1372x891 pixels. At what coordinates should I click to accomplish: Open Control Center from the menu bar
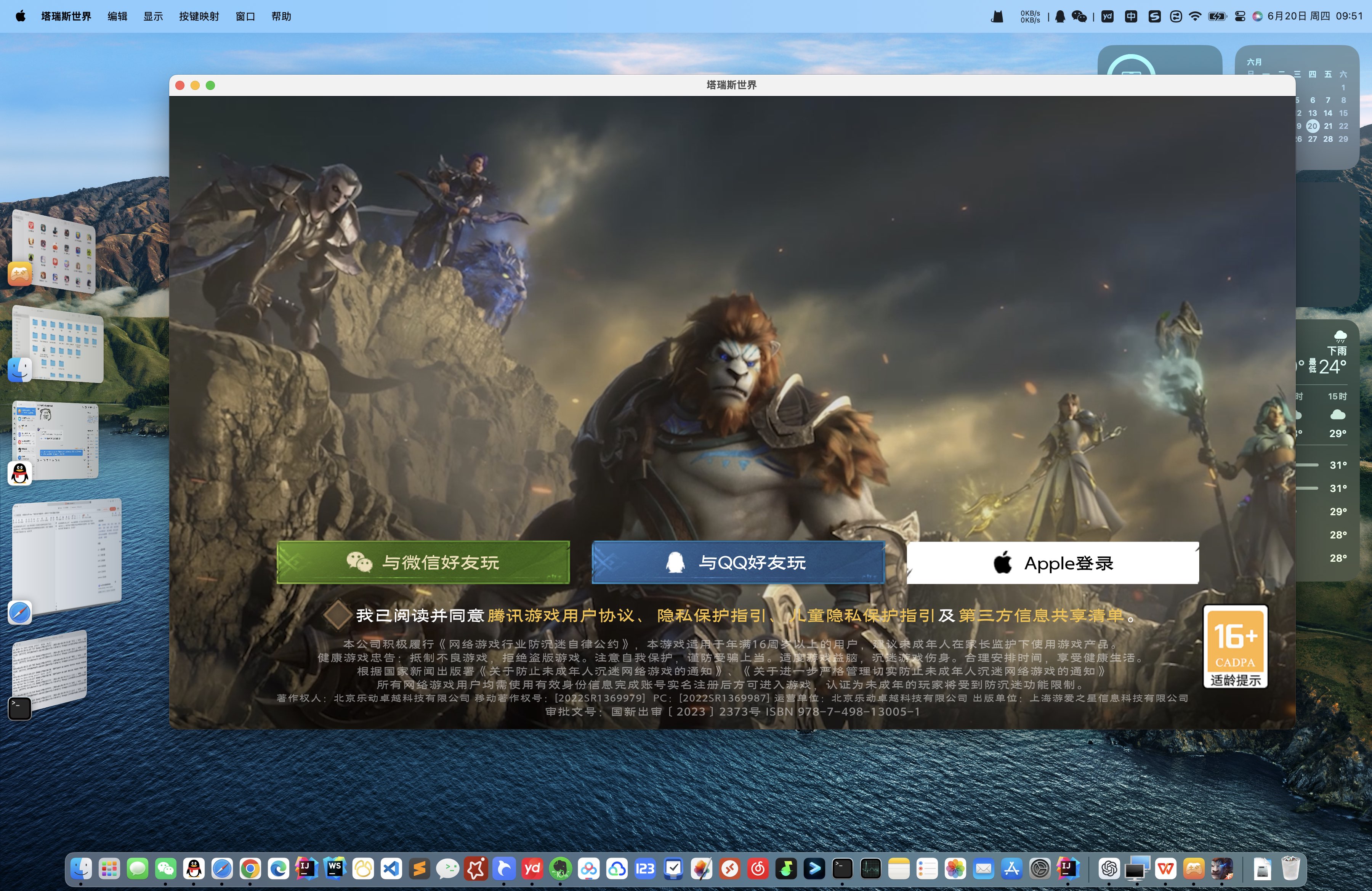click(1240, 16)
